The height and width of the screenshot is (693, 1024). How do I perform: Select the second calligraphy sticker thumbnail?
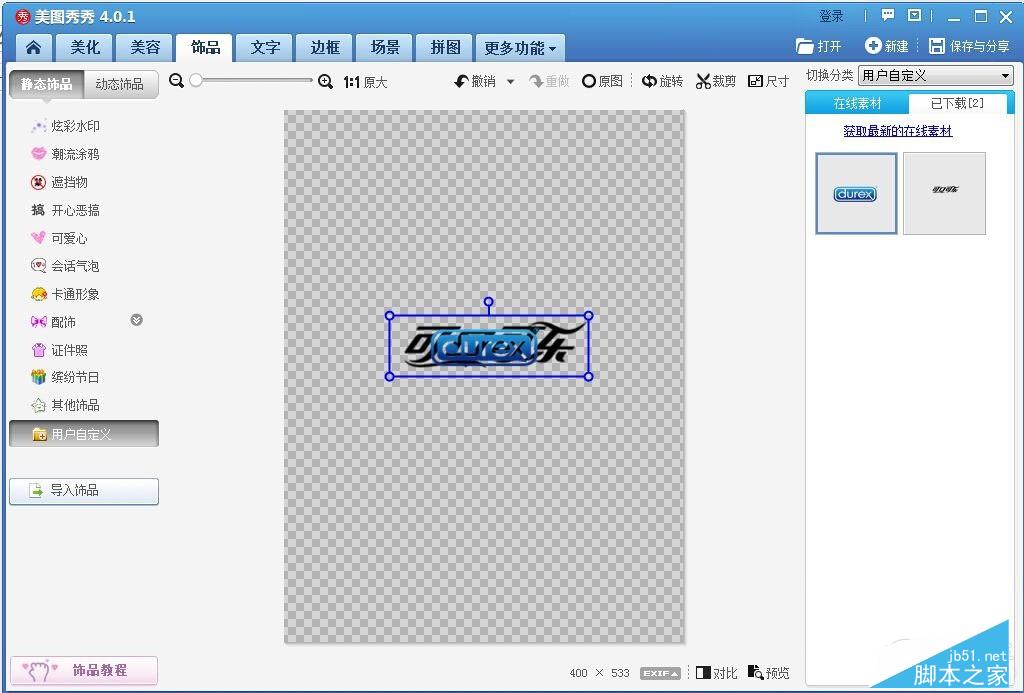(944, 193)
